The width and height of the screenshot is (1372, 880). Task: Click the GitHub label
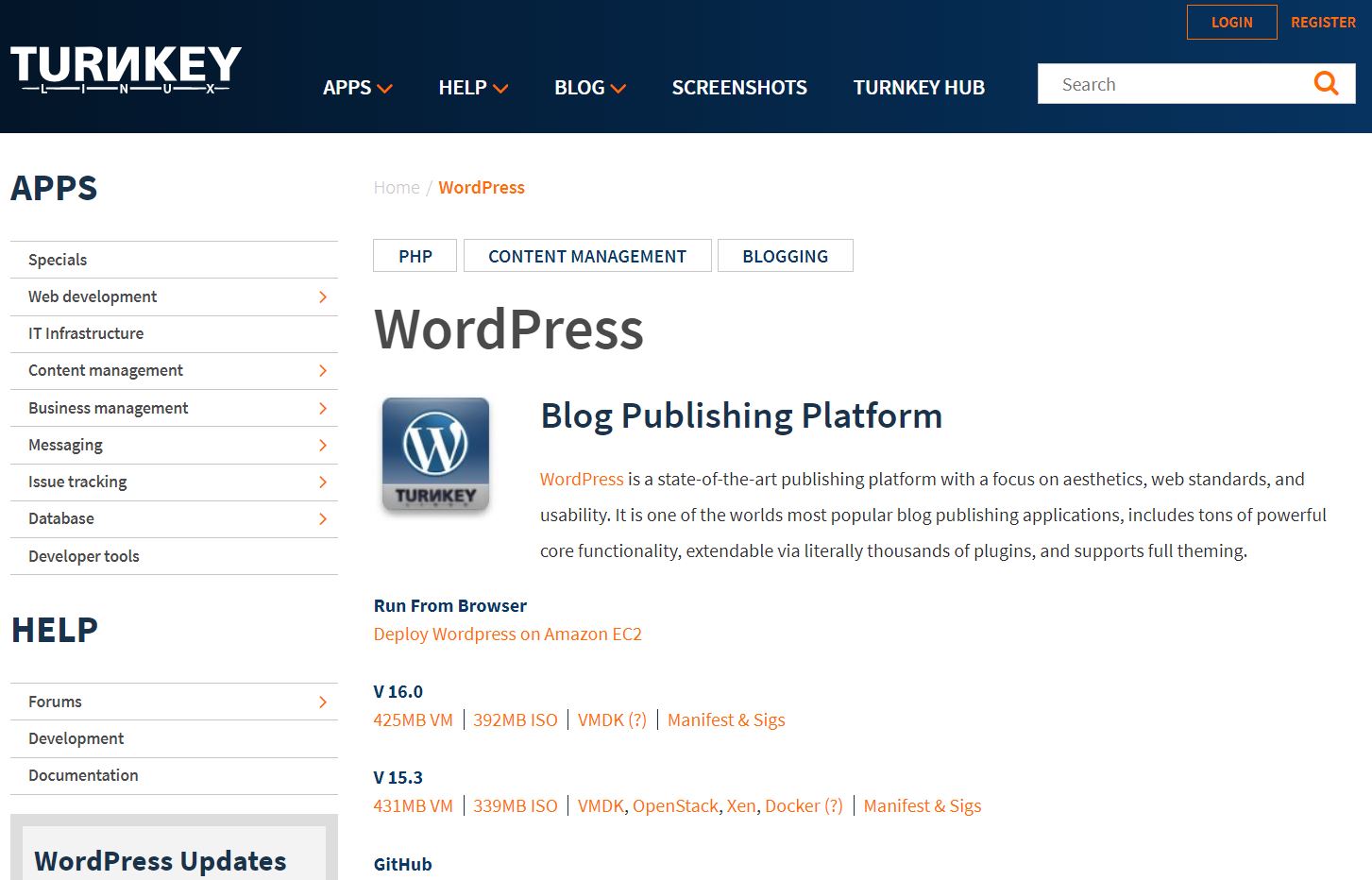click(403, 864)
